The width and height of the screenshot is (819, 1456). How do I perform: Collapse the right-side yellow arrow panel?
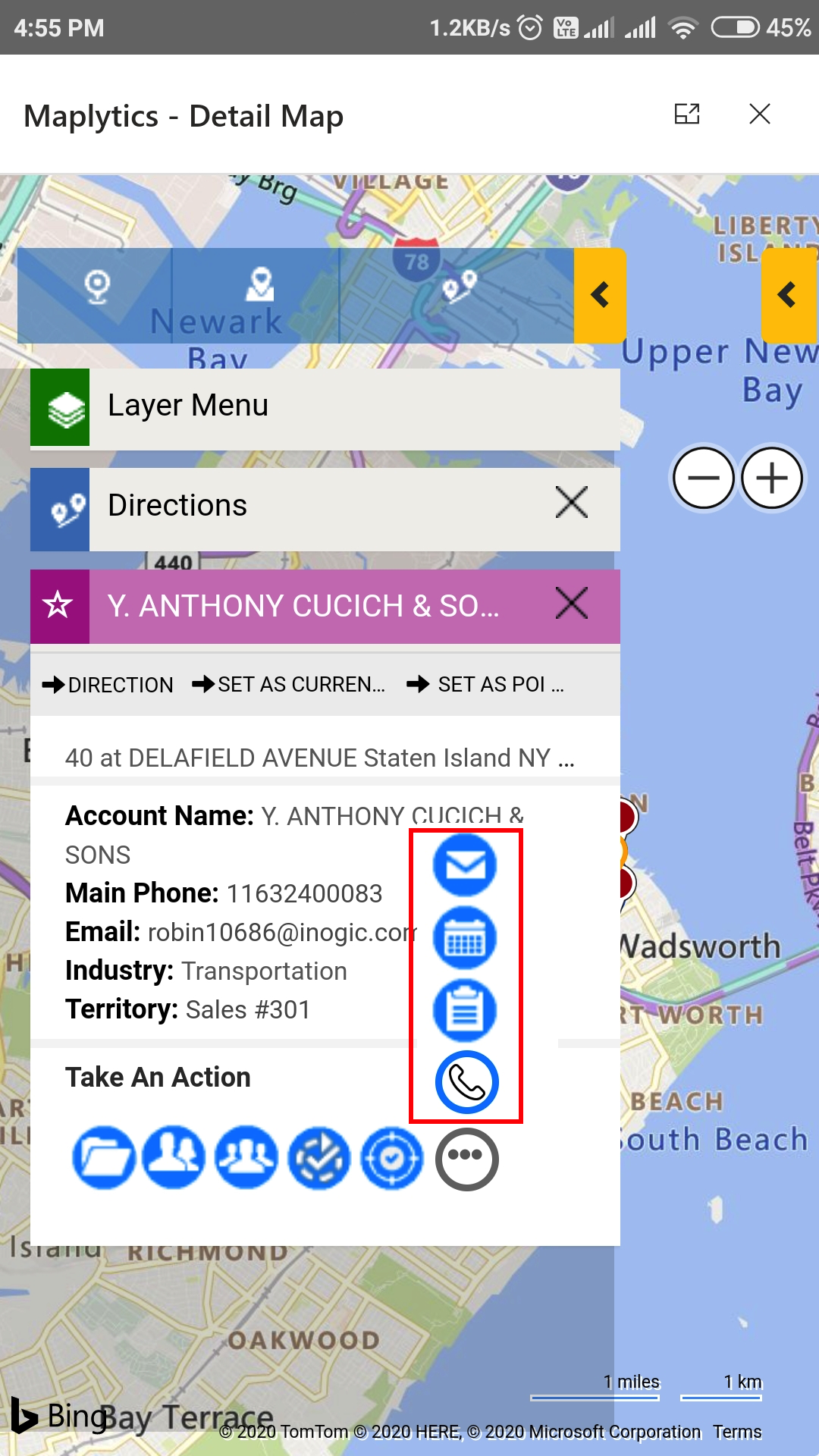(x=789, y=295)
